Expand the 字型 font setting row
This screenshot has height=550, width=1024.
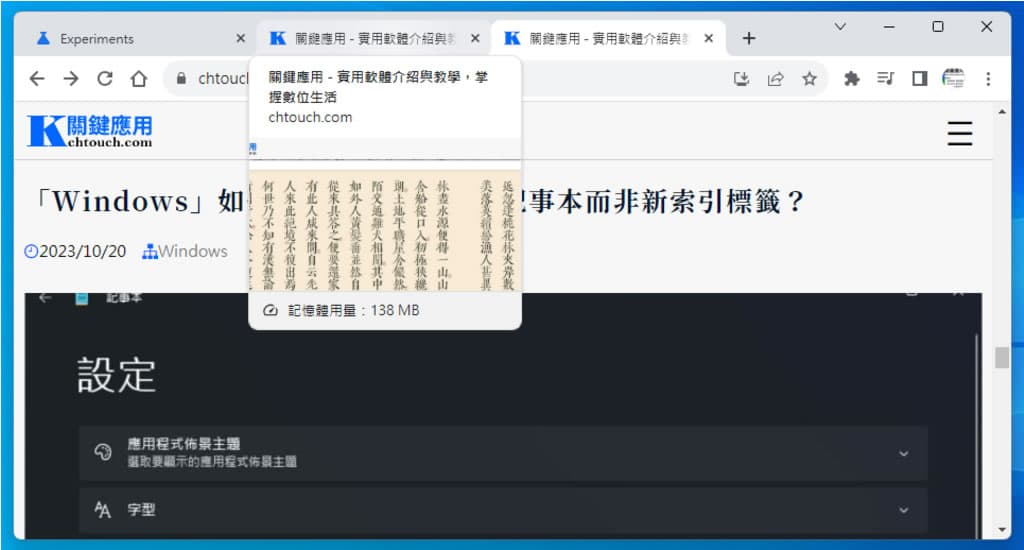point(903,510)
